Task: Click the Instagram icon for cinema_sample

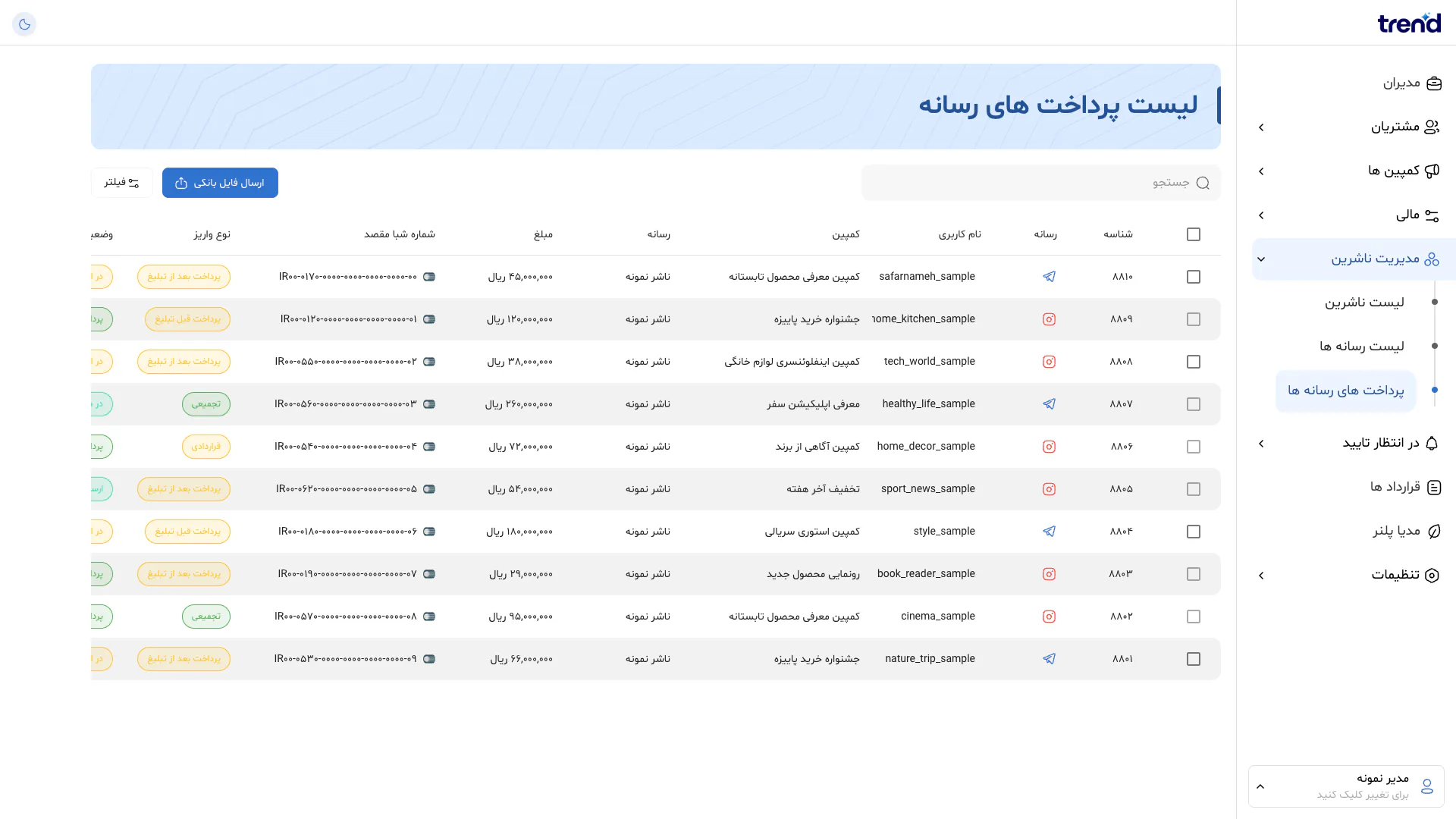Action: 1049,617
